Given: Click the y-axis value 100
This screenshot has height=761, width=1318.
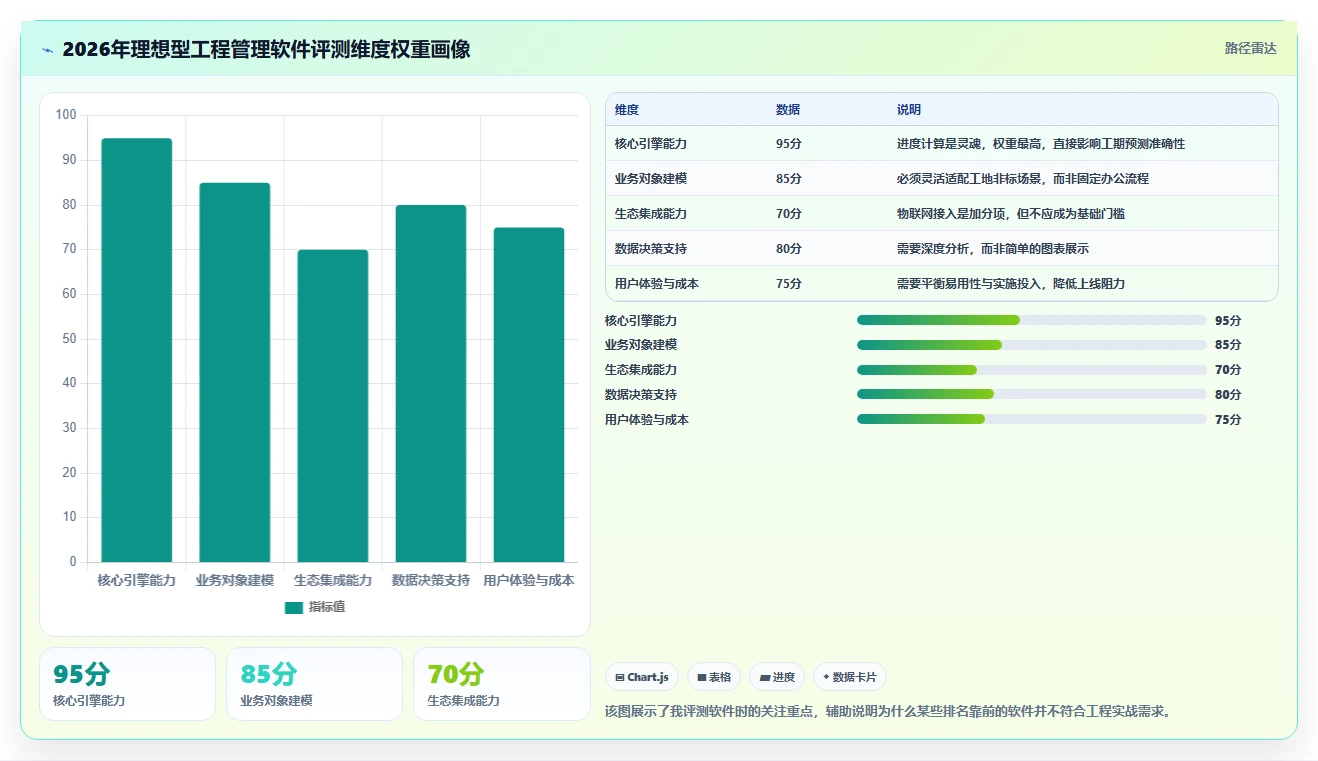Looking at the screenshot, I should 66,115.
